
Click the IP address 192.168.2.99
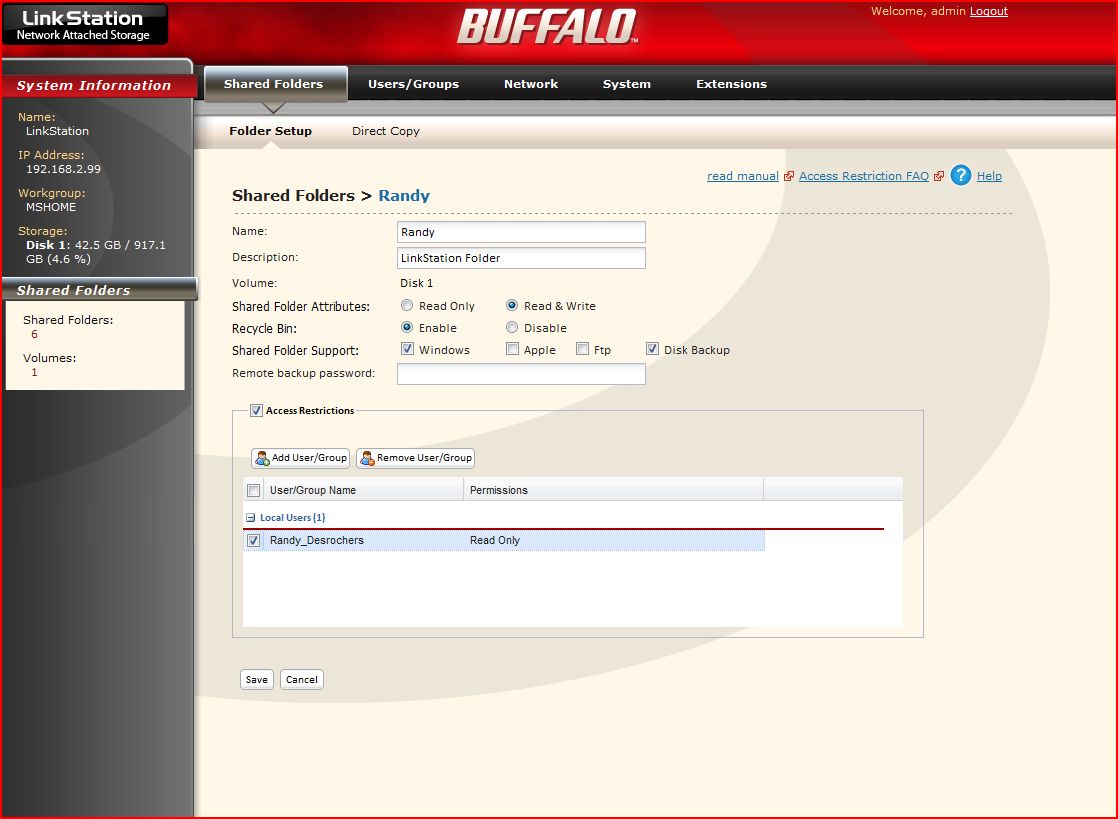63,169
